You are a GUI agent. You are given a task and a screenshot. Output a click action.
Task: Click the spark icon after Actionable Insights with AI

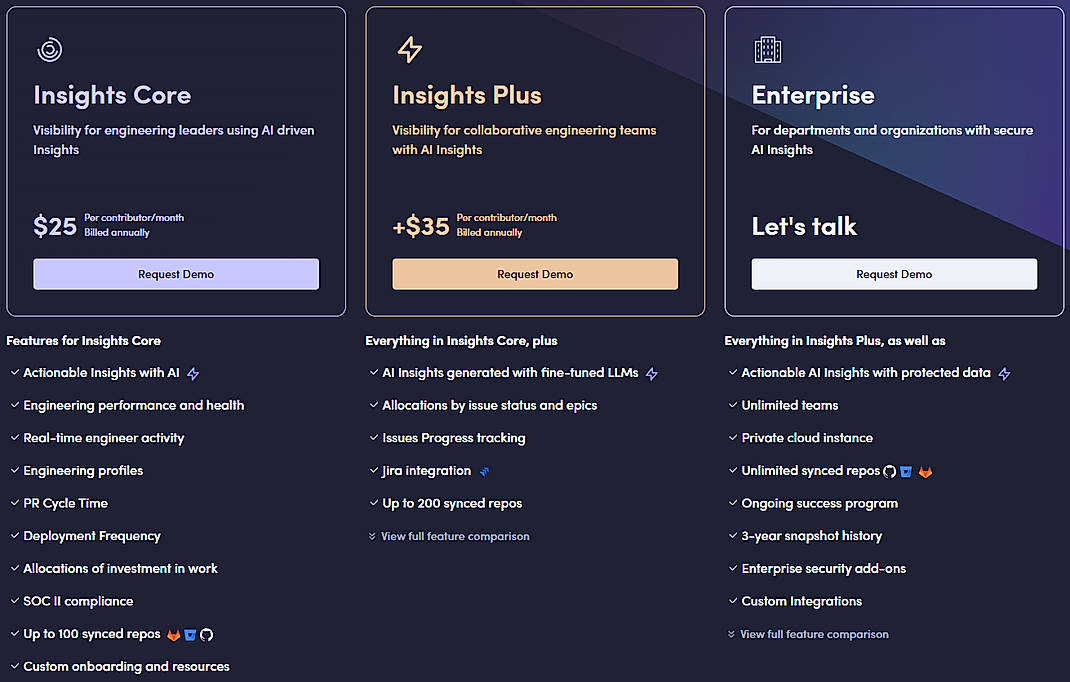pos(195,372)
